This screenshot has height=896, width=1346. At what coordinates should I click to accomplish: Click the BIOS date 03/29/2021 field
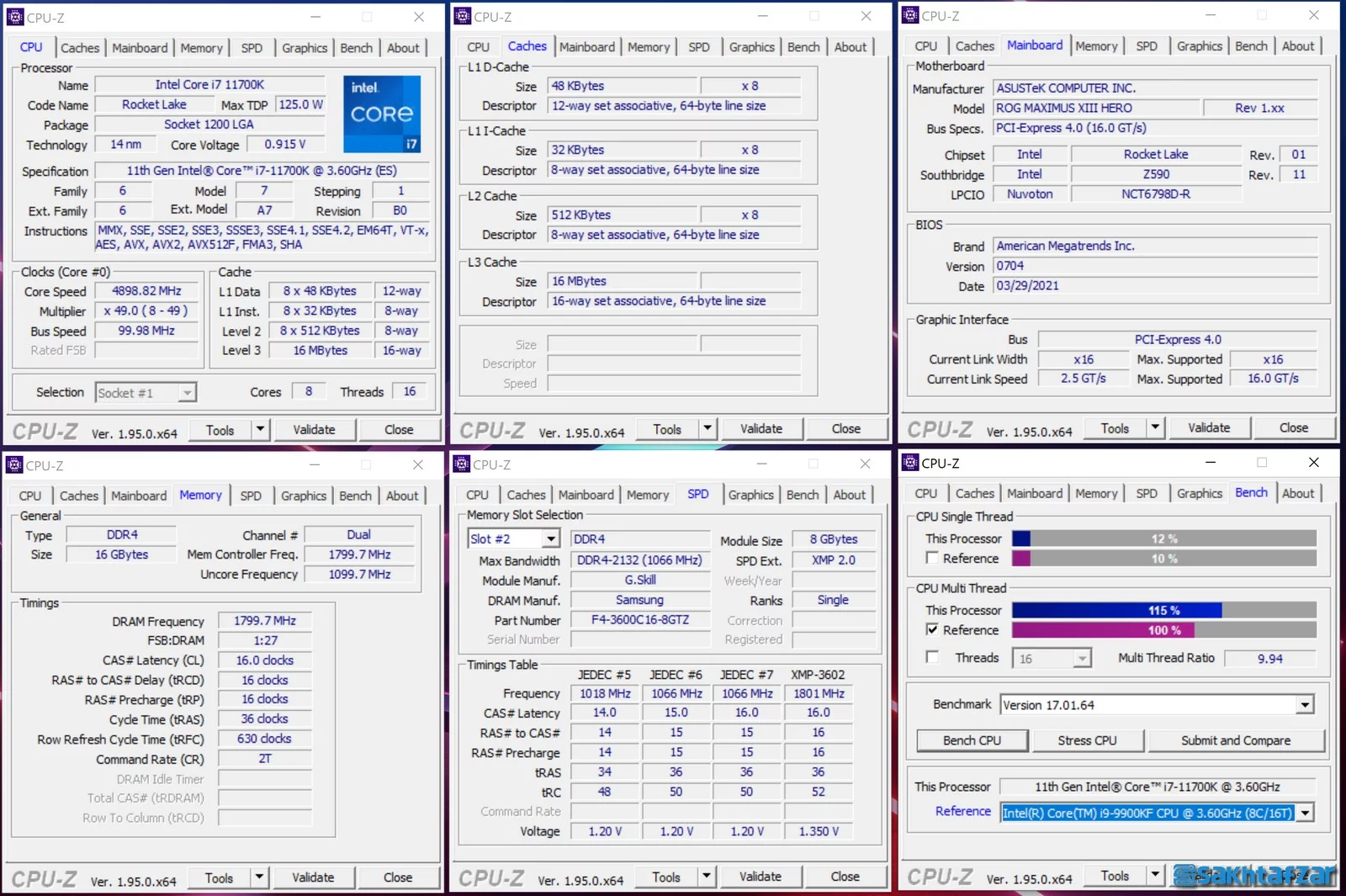point(1155,286)
